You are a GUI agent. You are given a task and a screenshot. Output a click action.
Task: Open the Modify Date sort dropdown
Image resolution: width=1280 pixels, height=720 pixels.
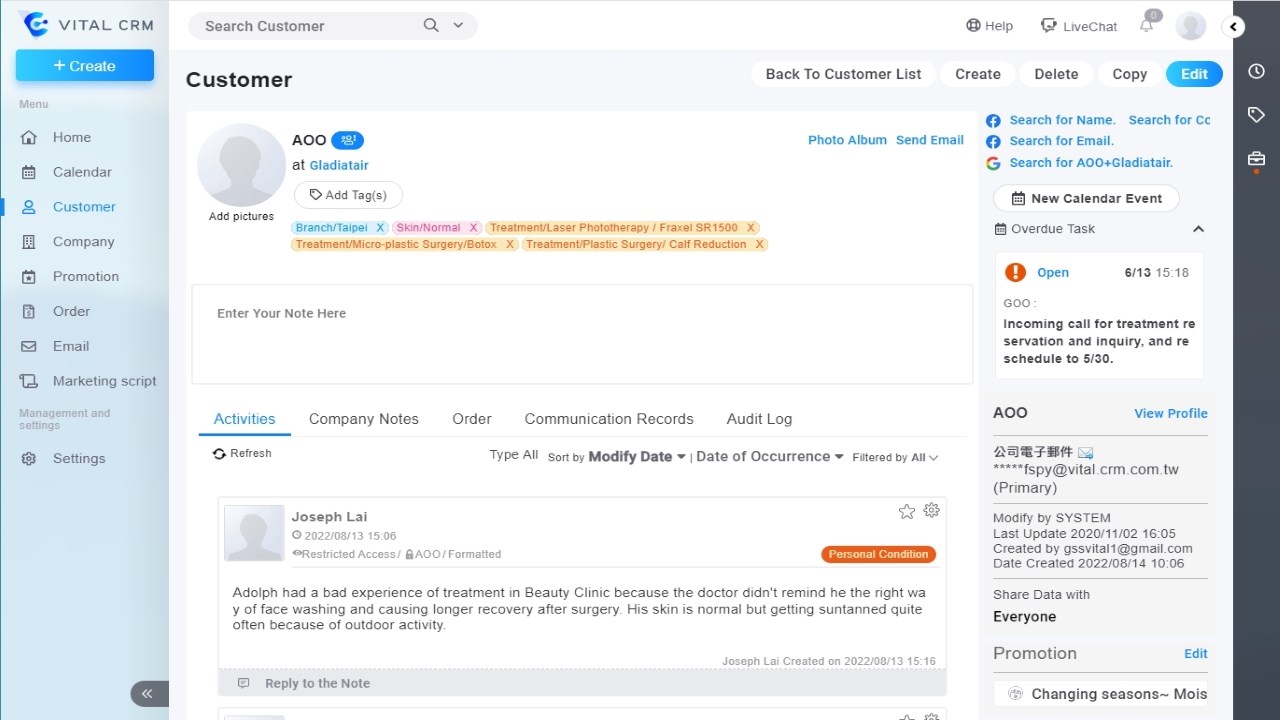pos(637,457)
